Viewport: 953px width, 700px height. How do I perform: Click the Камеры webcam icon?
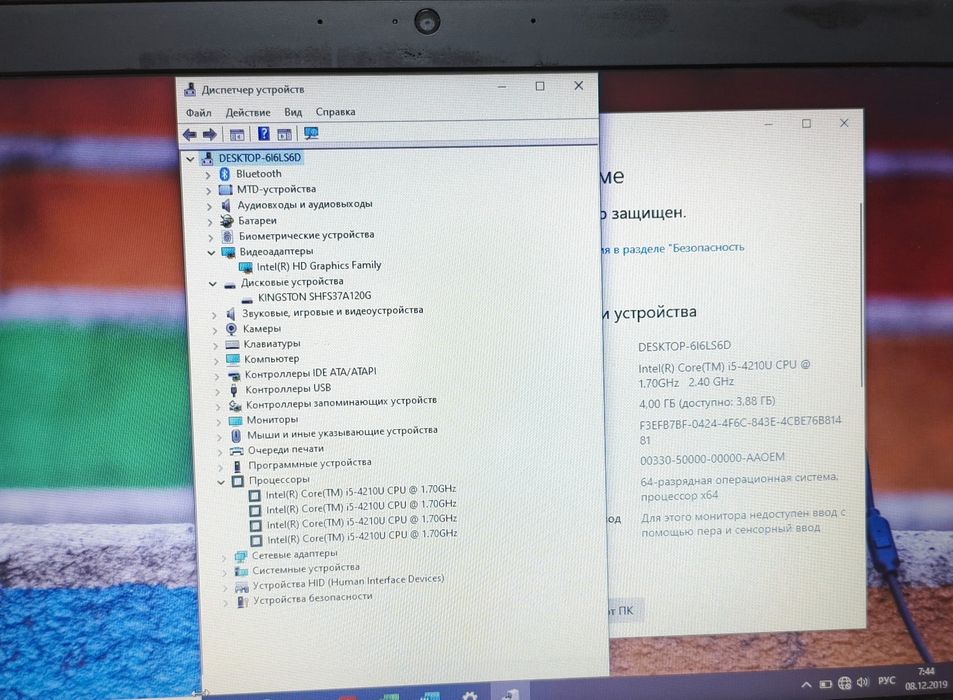coord(232,329)
